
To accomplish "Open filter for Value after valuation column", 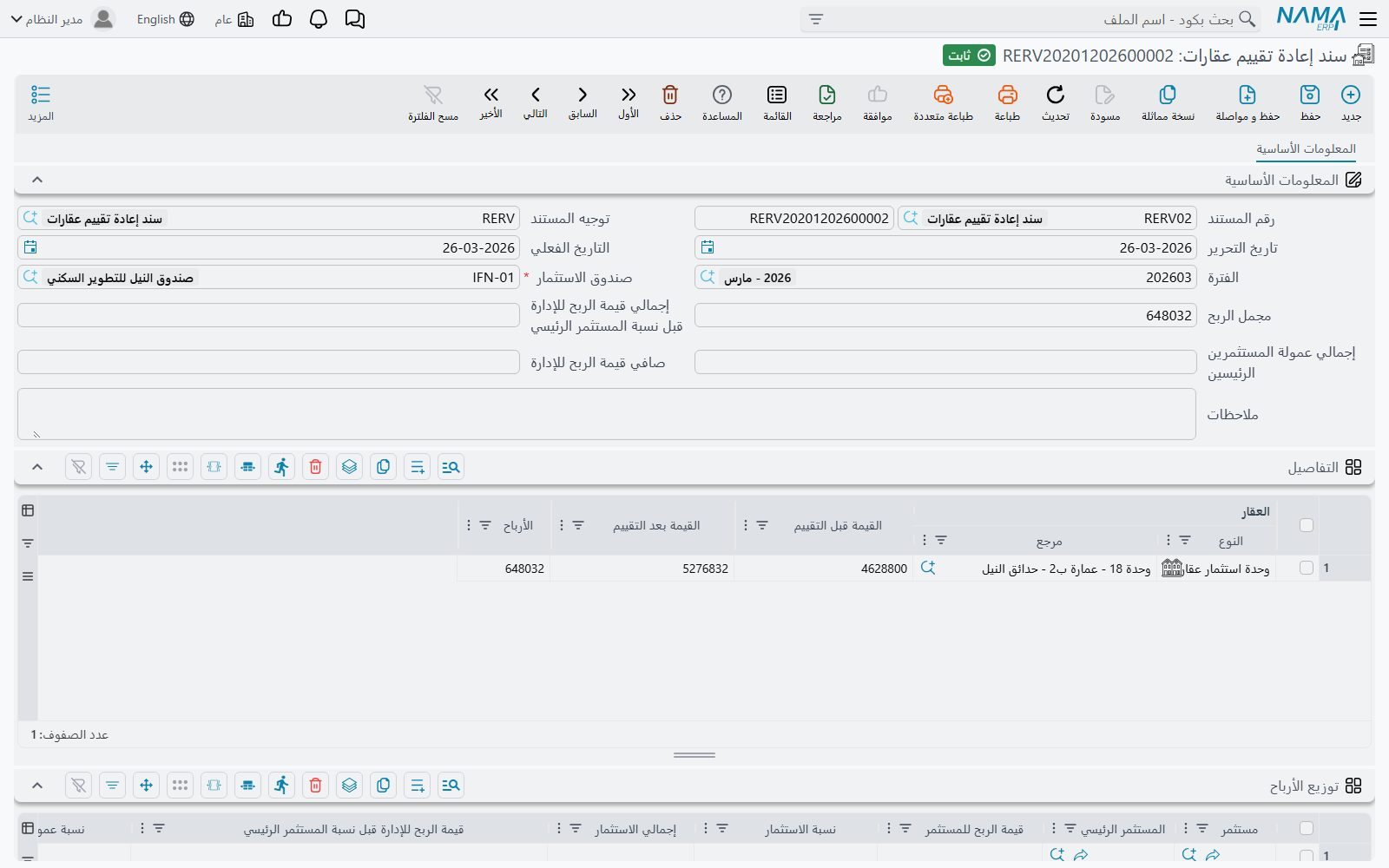I will pyautogui.click(x=578, y=525).
